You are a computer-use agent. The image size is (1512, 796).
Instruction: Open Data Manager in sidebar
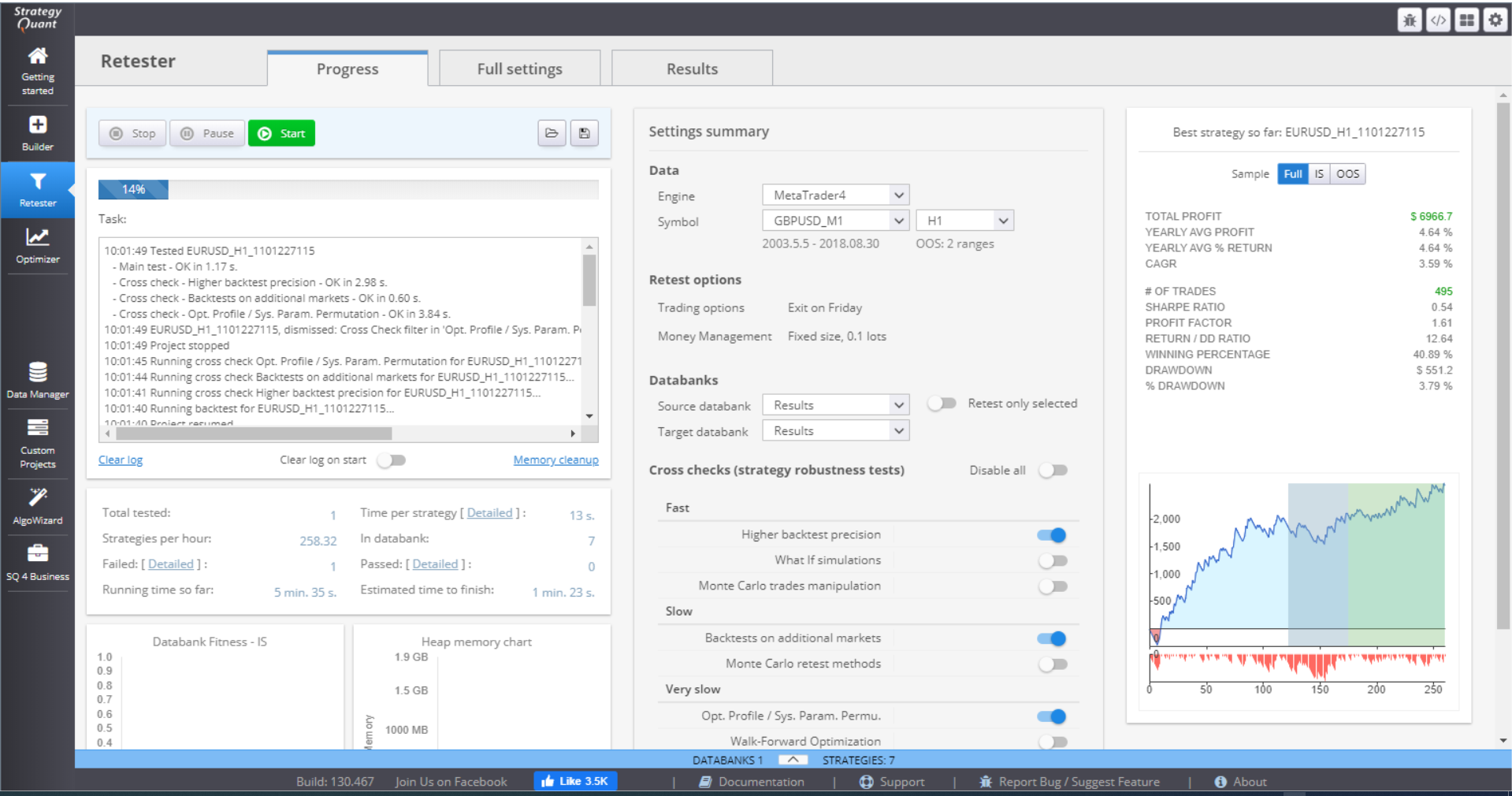tap(38, 379)
